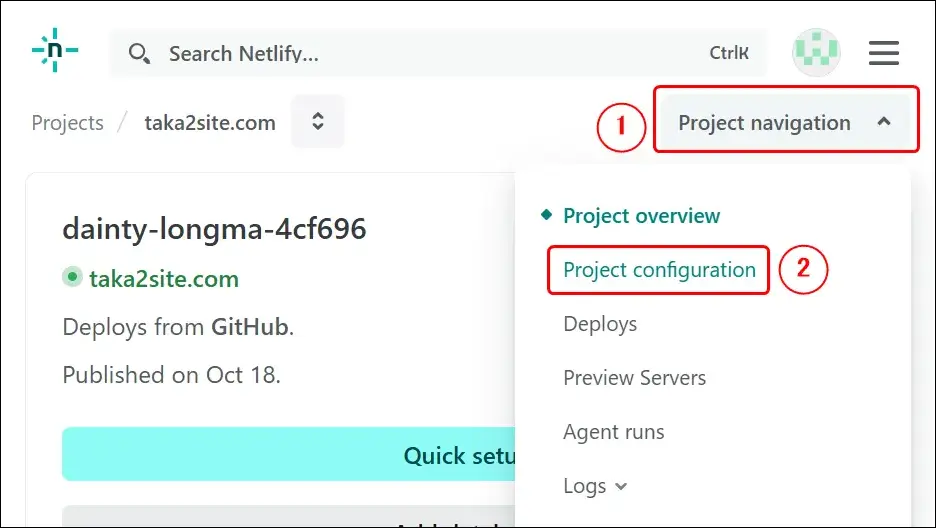Select Agent runs from the menu

pos(613,432)
